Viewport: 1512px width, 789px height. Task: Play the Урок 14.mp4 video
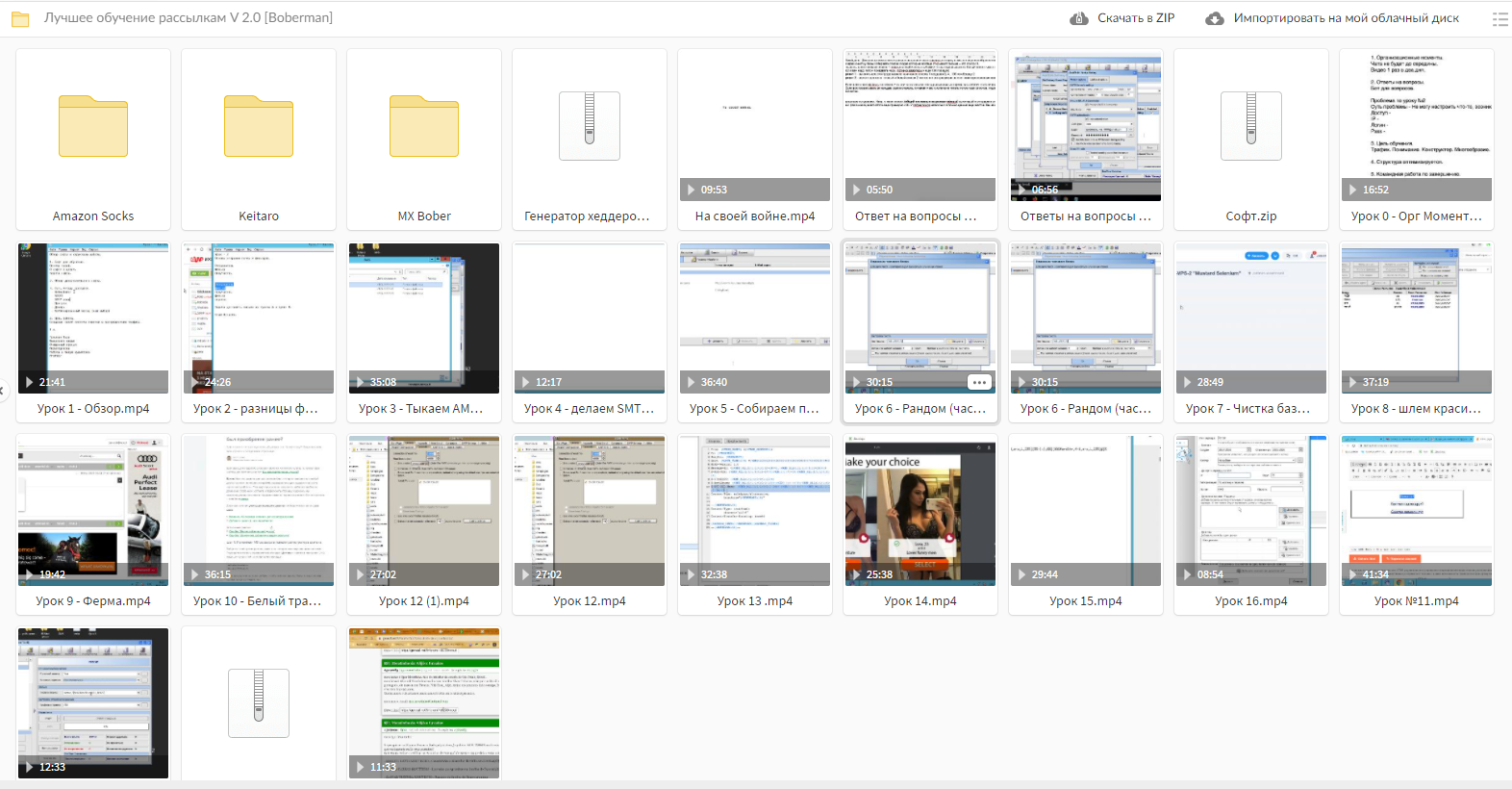pyautogui.click(x=920, y=510)
